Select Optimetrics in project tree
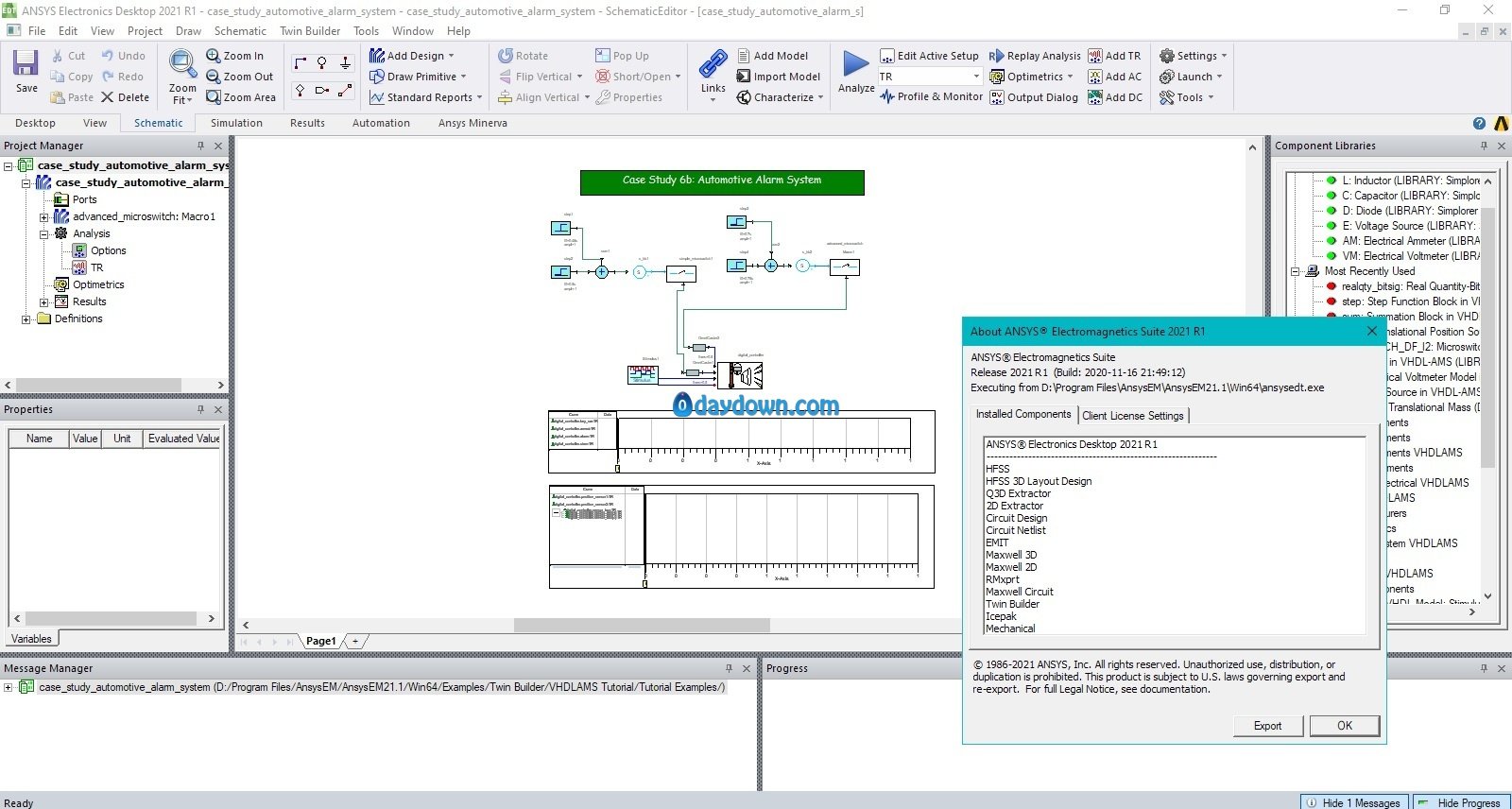The height and width of the screenshot is (809, 1512). click(89, 284)
